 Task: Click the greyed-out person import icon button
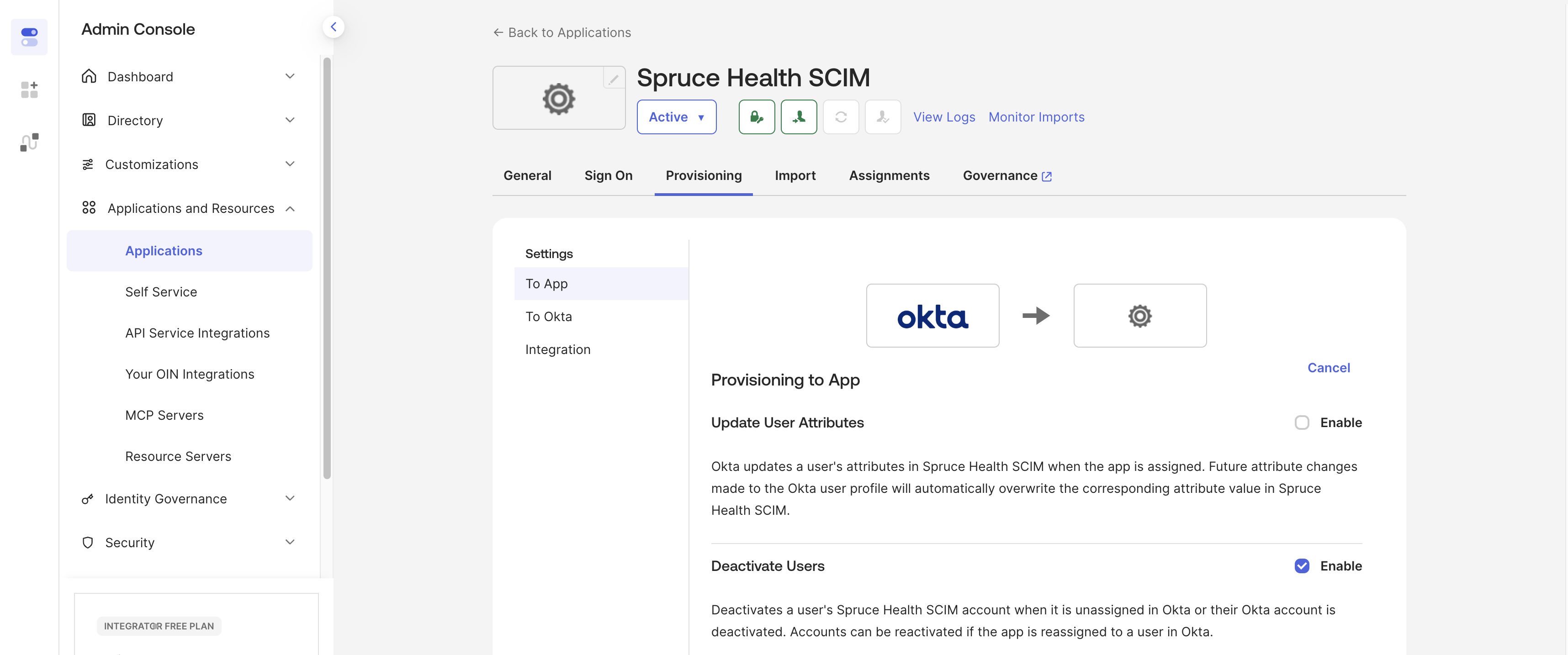tap(883, 117)
